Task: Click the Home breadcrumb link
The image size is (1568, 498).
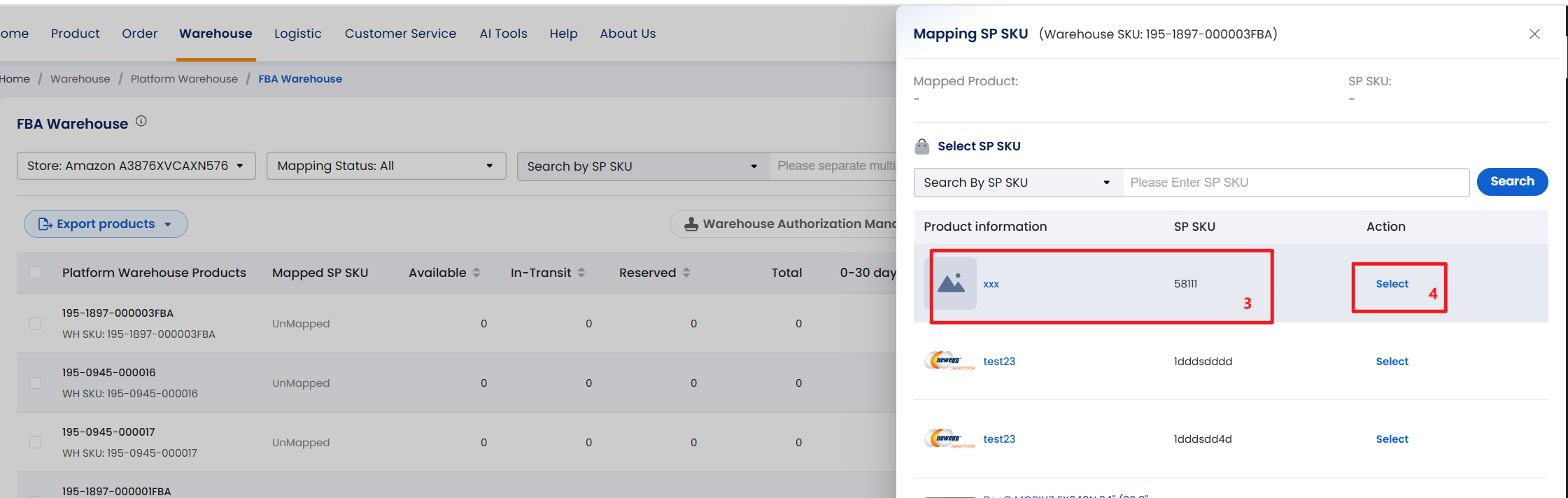Action: (x=15, y=79)
